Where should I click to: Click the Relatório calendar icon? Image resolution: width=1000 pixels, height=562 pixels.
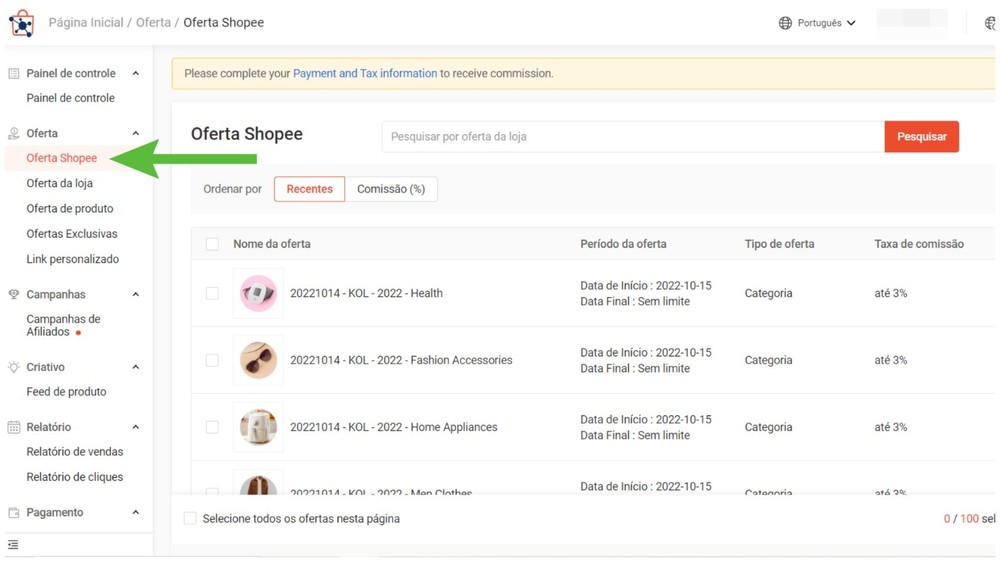[13, 427]
